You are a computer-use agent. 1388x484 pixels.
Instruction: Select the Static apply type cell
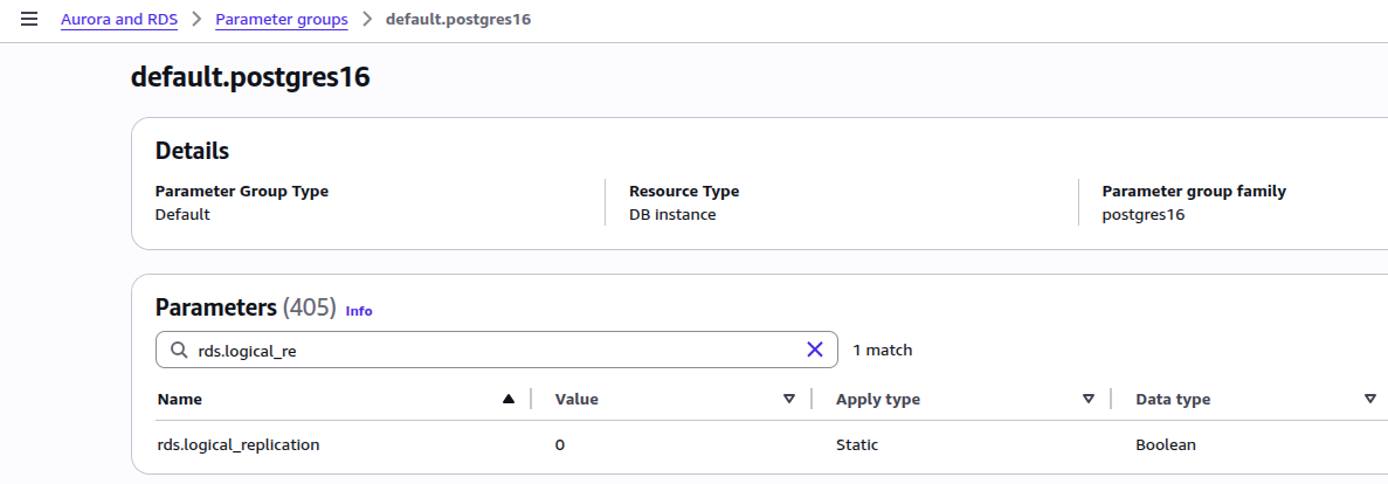(x=857, y=444)
